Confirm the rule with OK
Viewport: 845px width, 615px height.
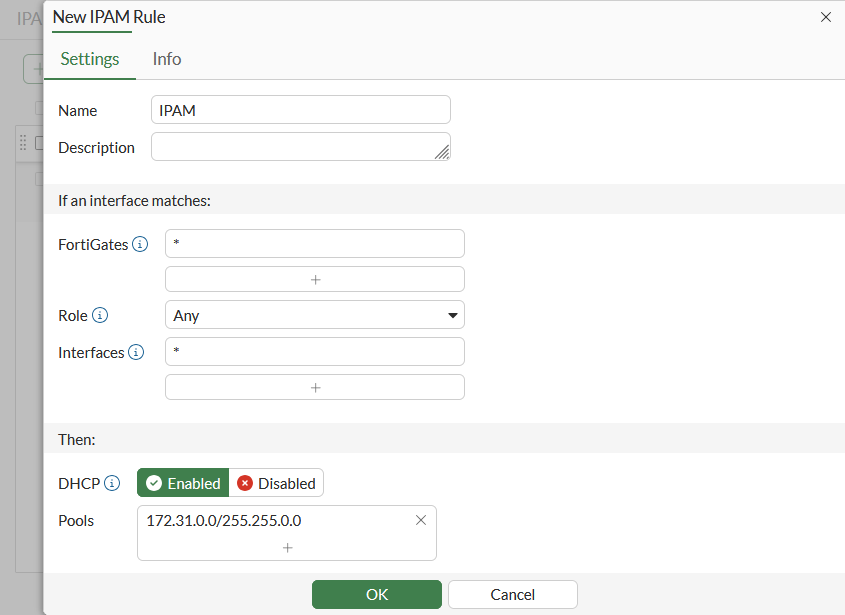coord(377,594)
